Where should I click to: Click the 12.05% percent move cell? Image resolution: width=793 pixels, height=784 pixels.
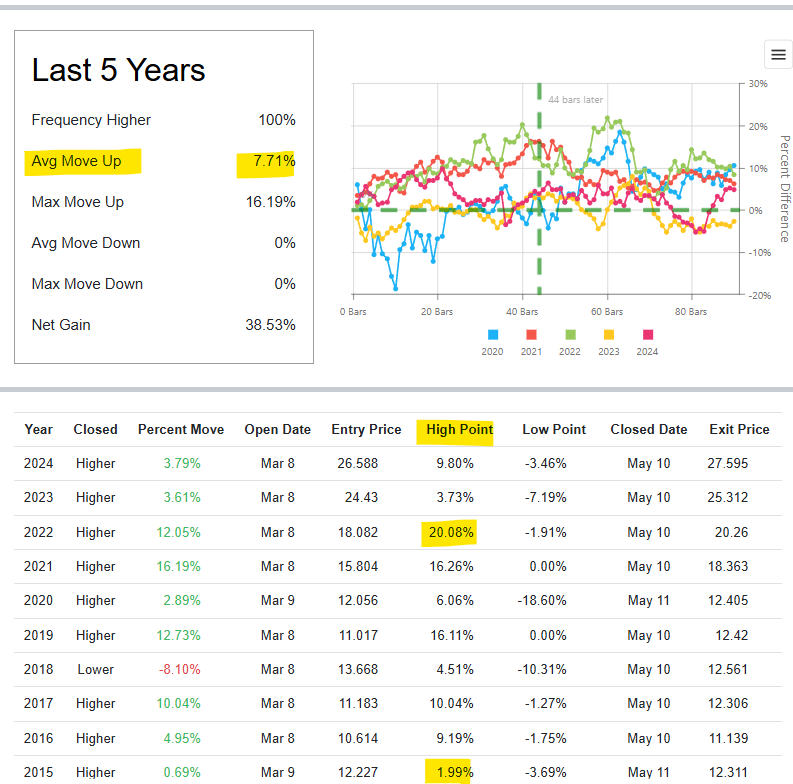(179, 533)
